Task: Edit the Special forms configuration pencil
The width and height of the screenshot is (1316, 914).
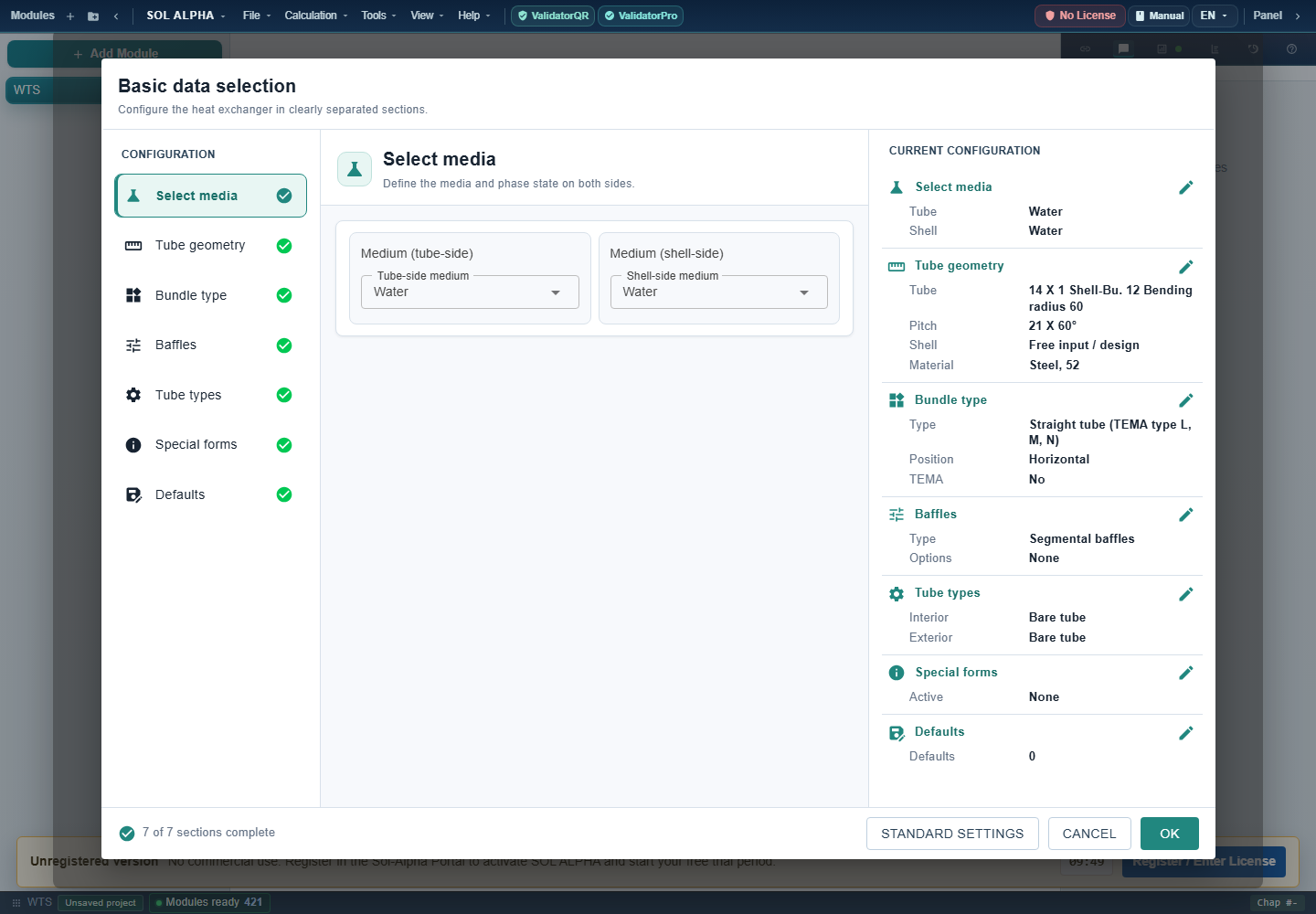Action: tap(1186, 673)
